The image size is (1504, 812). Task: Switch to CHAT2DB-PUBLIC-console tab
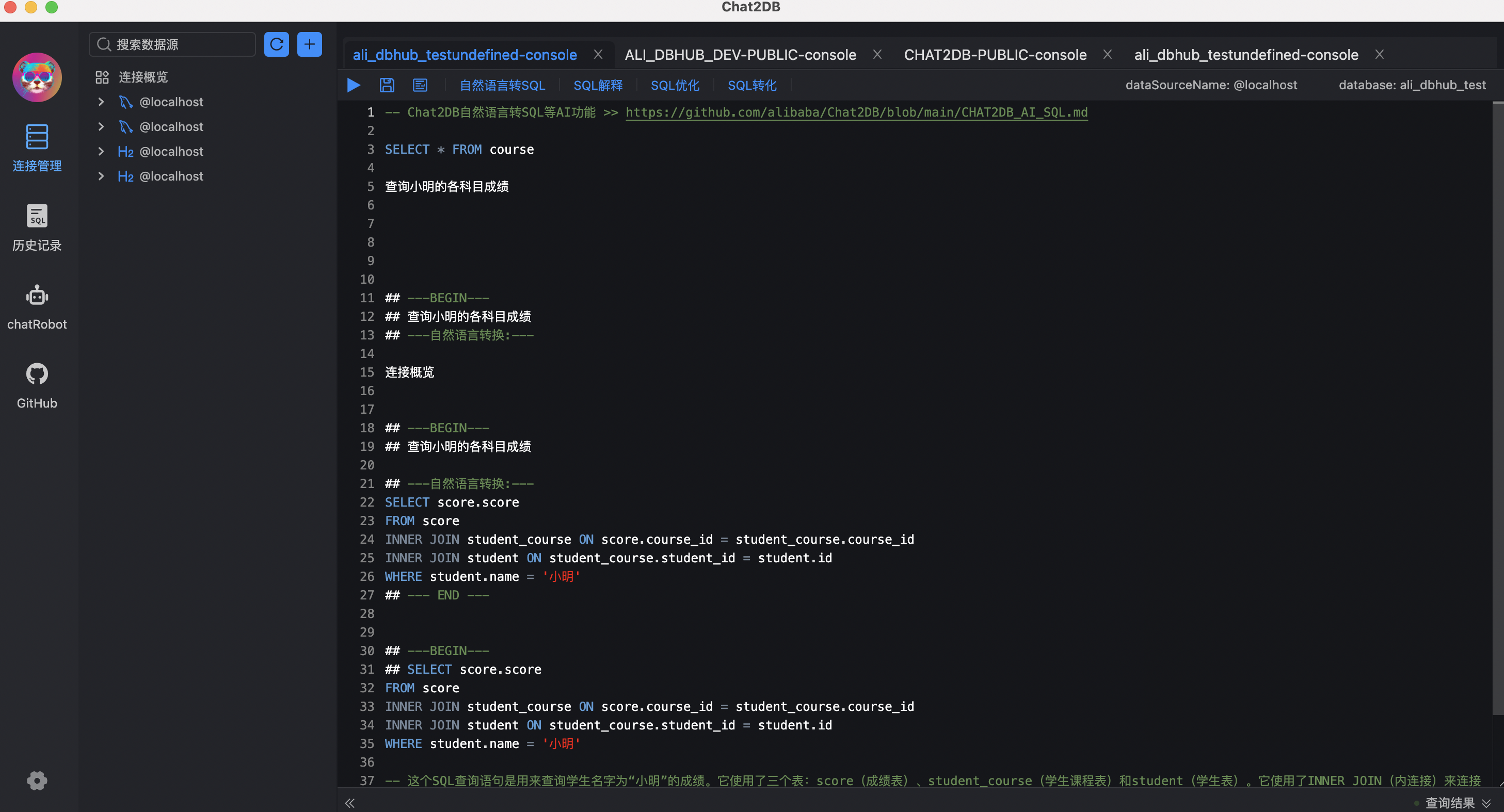(x=995, y=55)
